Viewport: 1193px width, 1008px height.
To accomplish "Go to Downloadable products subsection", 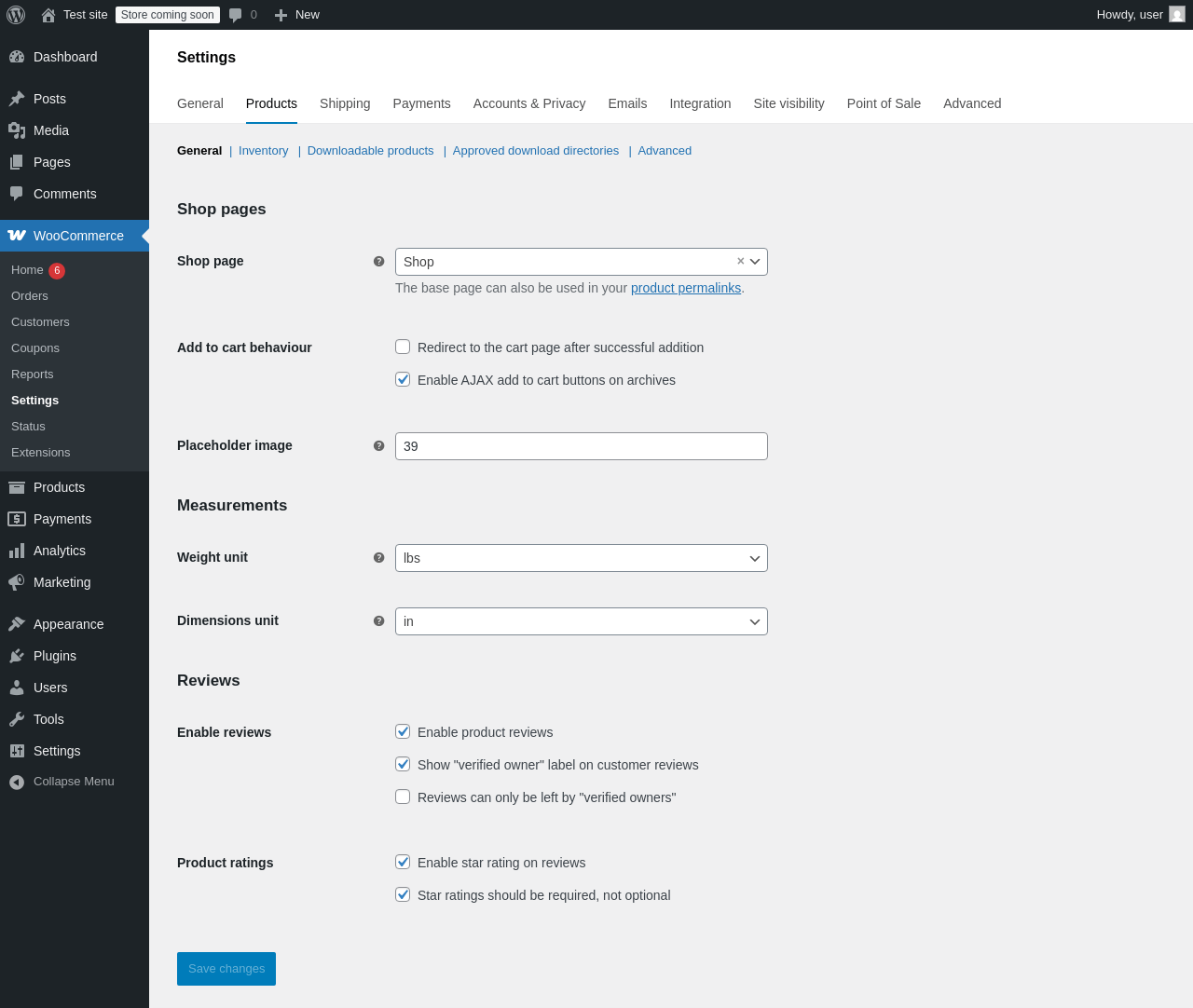I will (x=371, y=151).
